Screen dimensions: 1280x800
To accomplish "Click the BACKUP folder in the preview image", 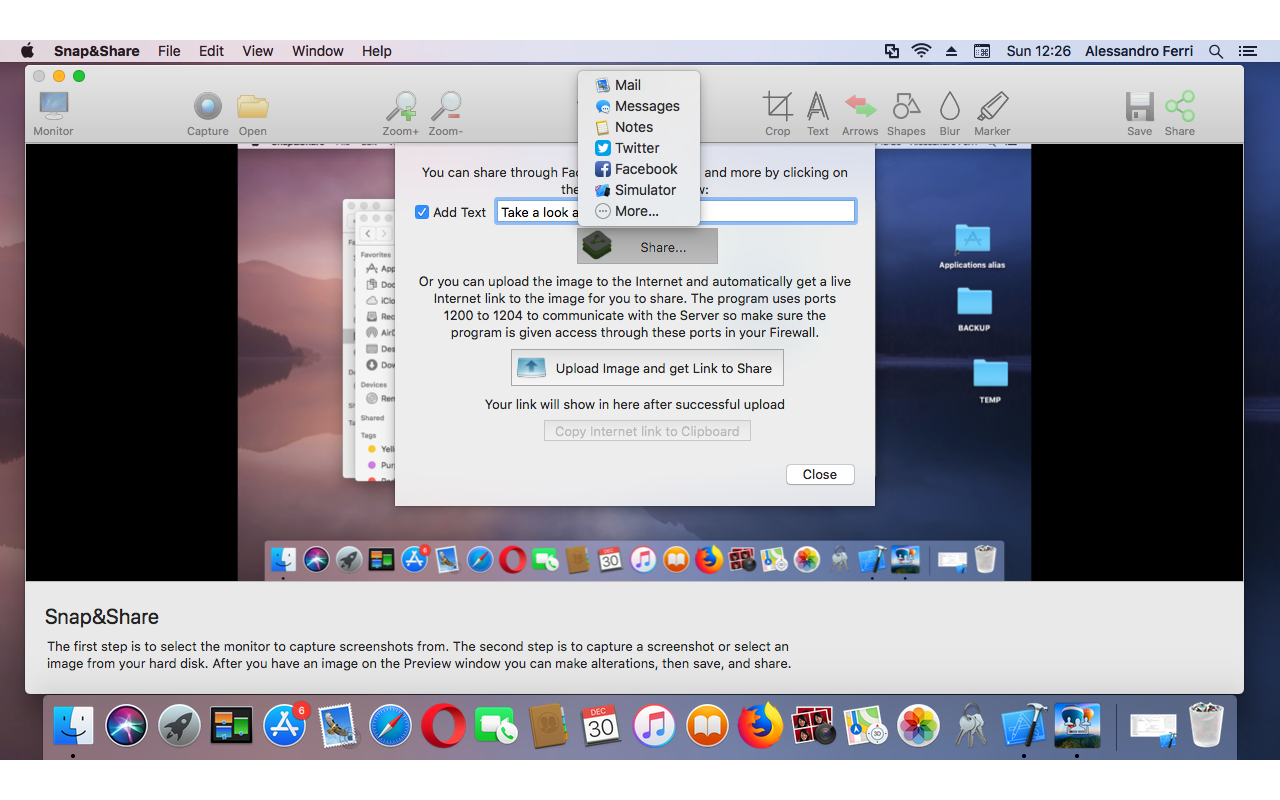I will [974, 309].
